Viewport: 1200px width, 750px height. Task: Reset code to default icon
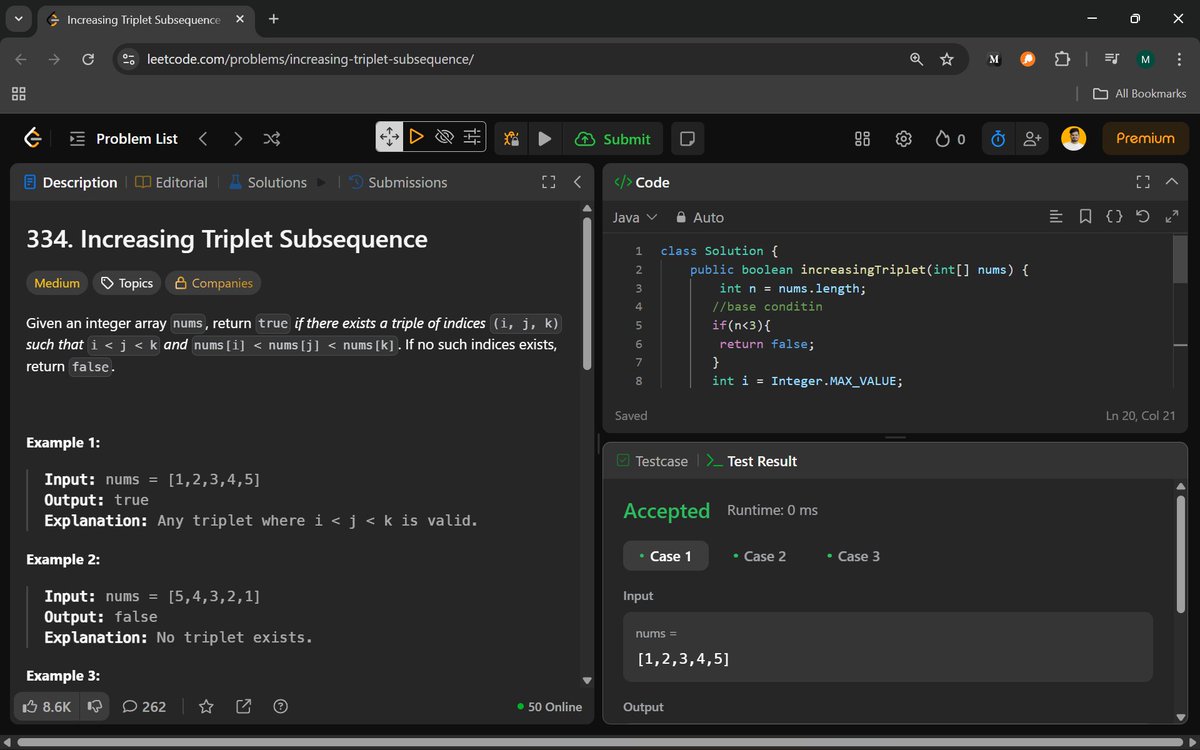point(1143,216)
